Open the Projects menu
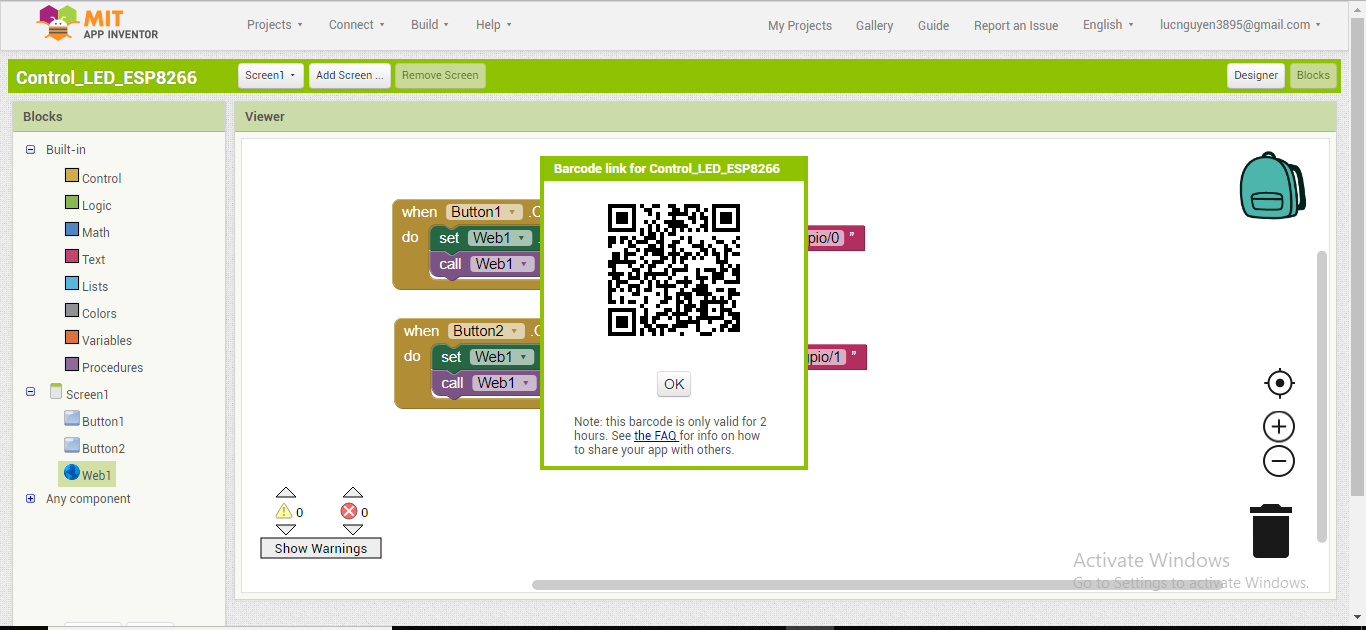The image size is (1366, 630). click(x=275, y=25)
